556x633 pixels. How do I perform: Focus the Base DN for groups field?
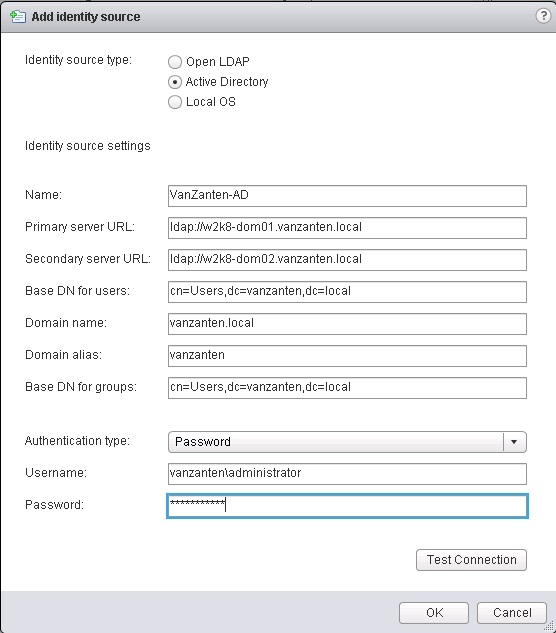[347, 387]
